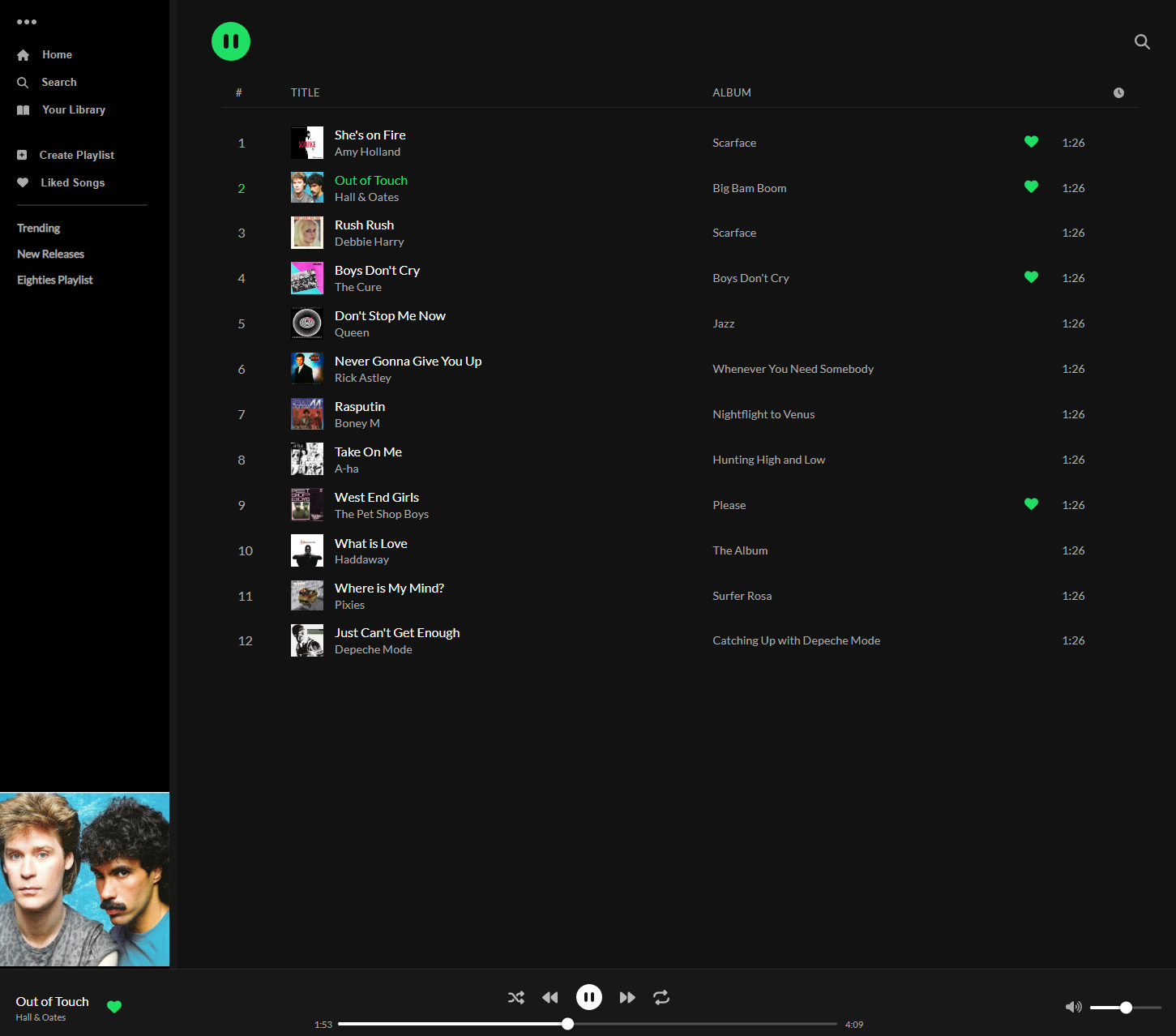Click Where is My Mind? cover
The height and width of the screenshot is (1036, 1176).
pos(307,596)
